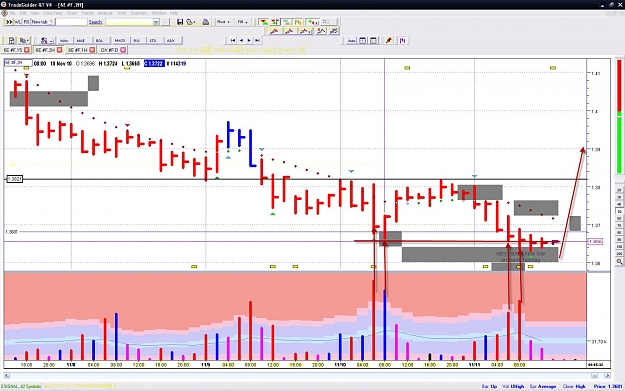This screenshot has width=625, height=391.
Task: Click the 31.70 k volume axis label
Action: click(x=599, y=342)
